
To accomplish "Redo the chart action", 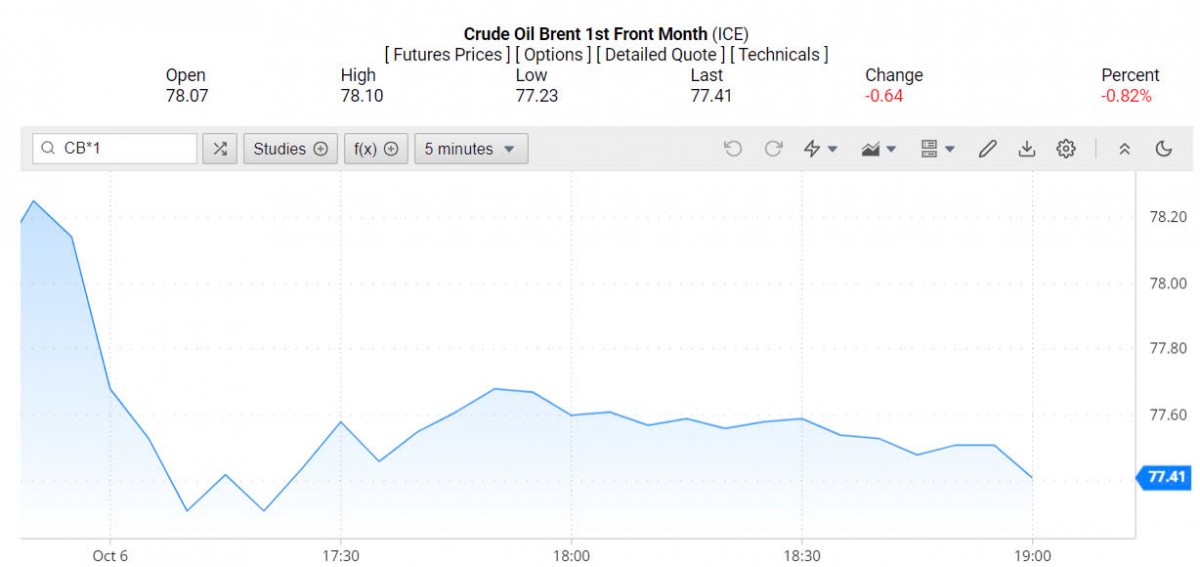I will (x=773, y=149).
